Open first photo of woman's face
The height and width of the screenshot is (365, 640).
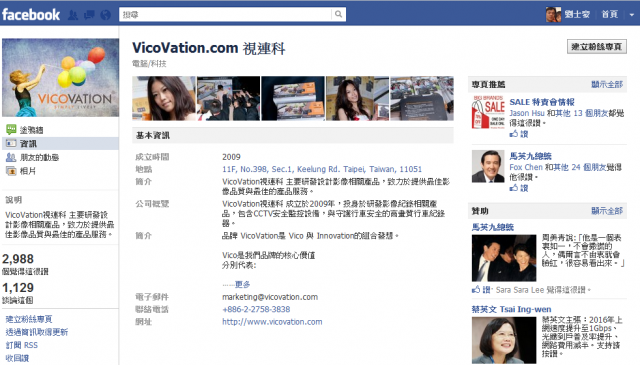pyautogui.click(x=164, y=98)
